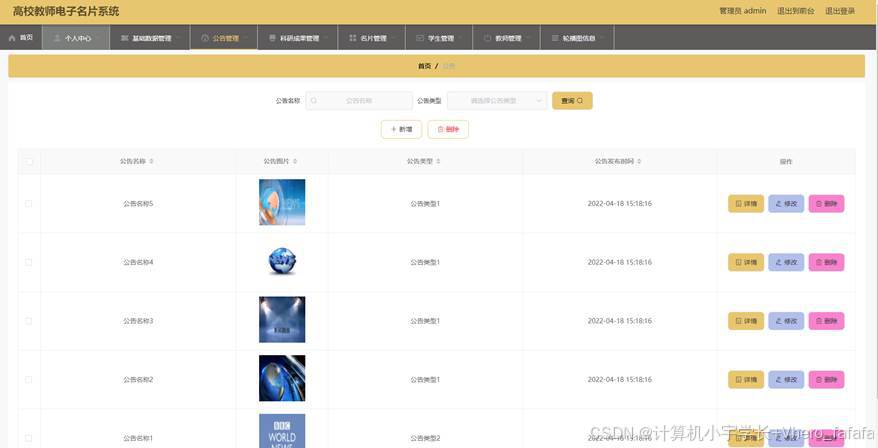The height and width of the screenshot is (448, 878).
Task: Expand the 基础数据管理 menu
Action: (x=150, y=38)
